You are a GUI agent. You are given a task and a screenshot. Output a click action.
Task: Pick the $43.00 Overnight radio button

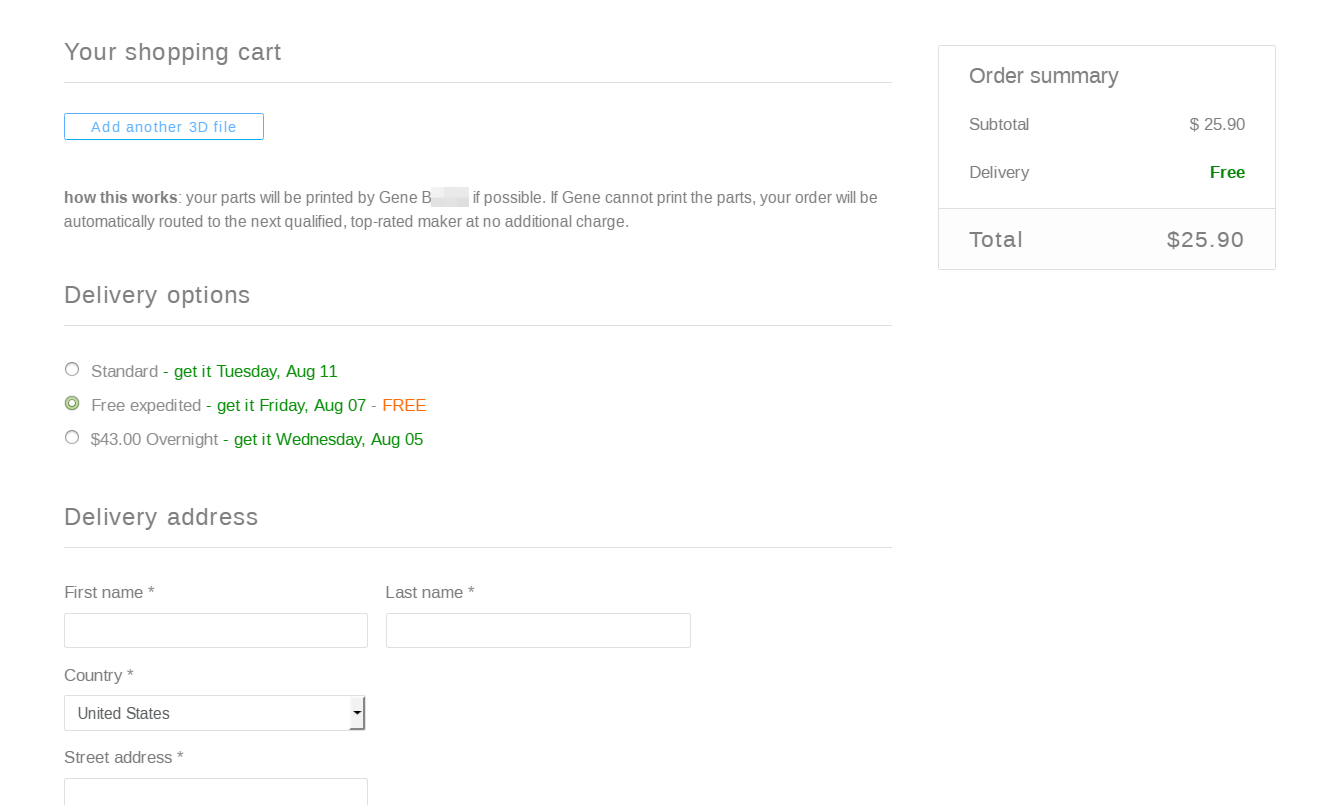click(x=72, y=438)
